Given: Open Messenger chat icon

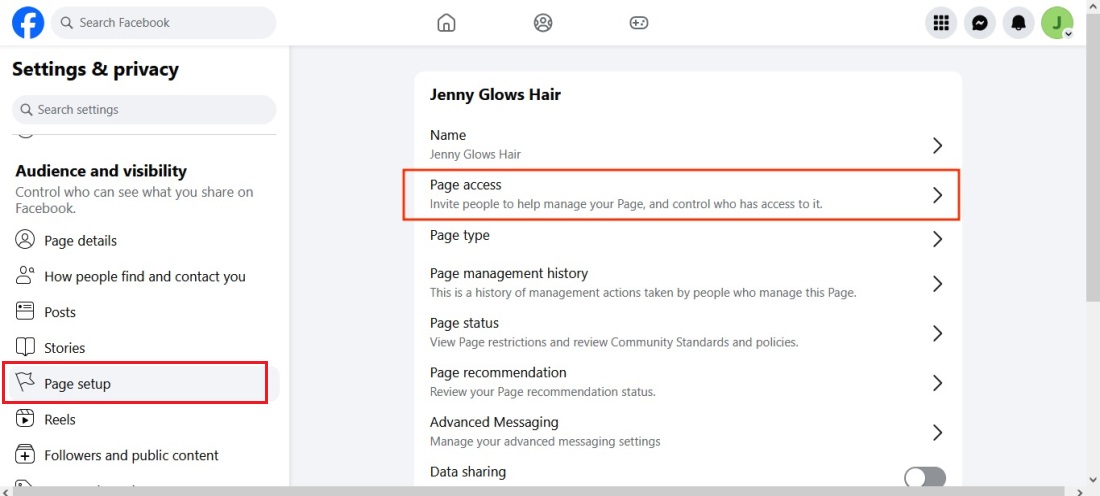Looking at the screenshot, I should click(980, 23).
